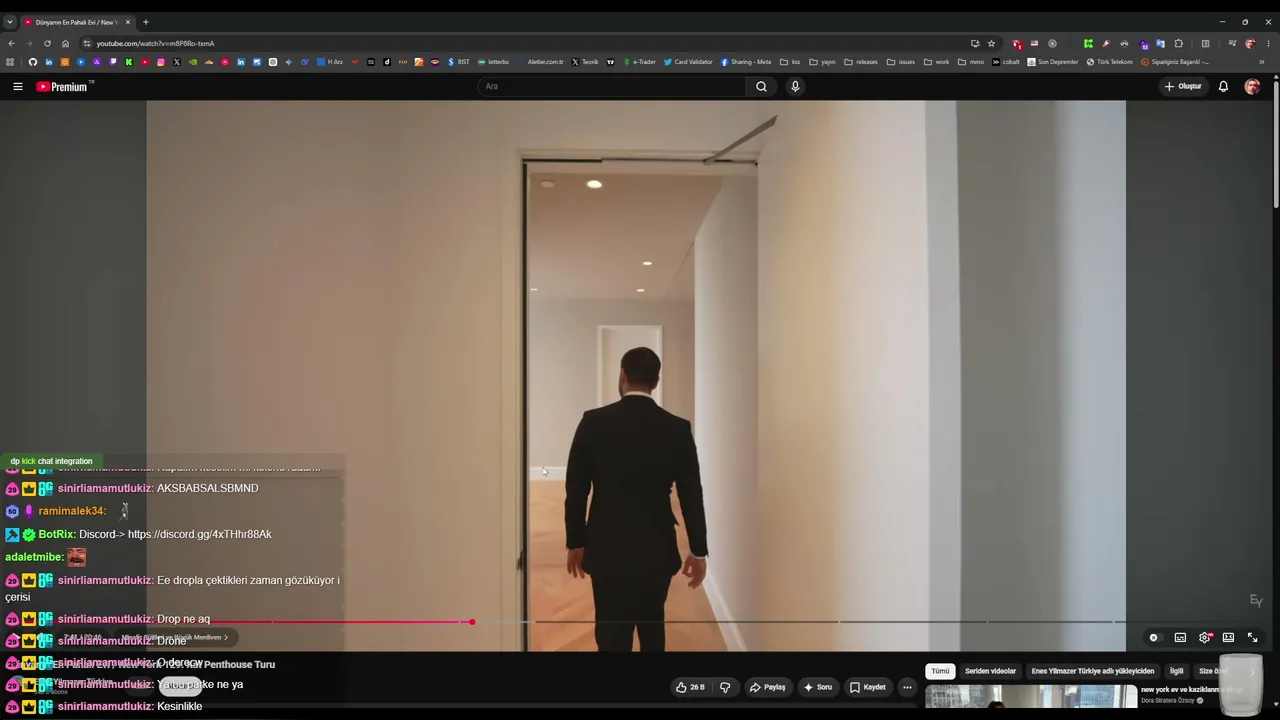
Task: Click the YouTube search magnifier button
Action: pos(761,87)
